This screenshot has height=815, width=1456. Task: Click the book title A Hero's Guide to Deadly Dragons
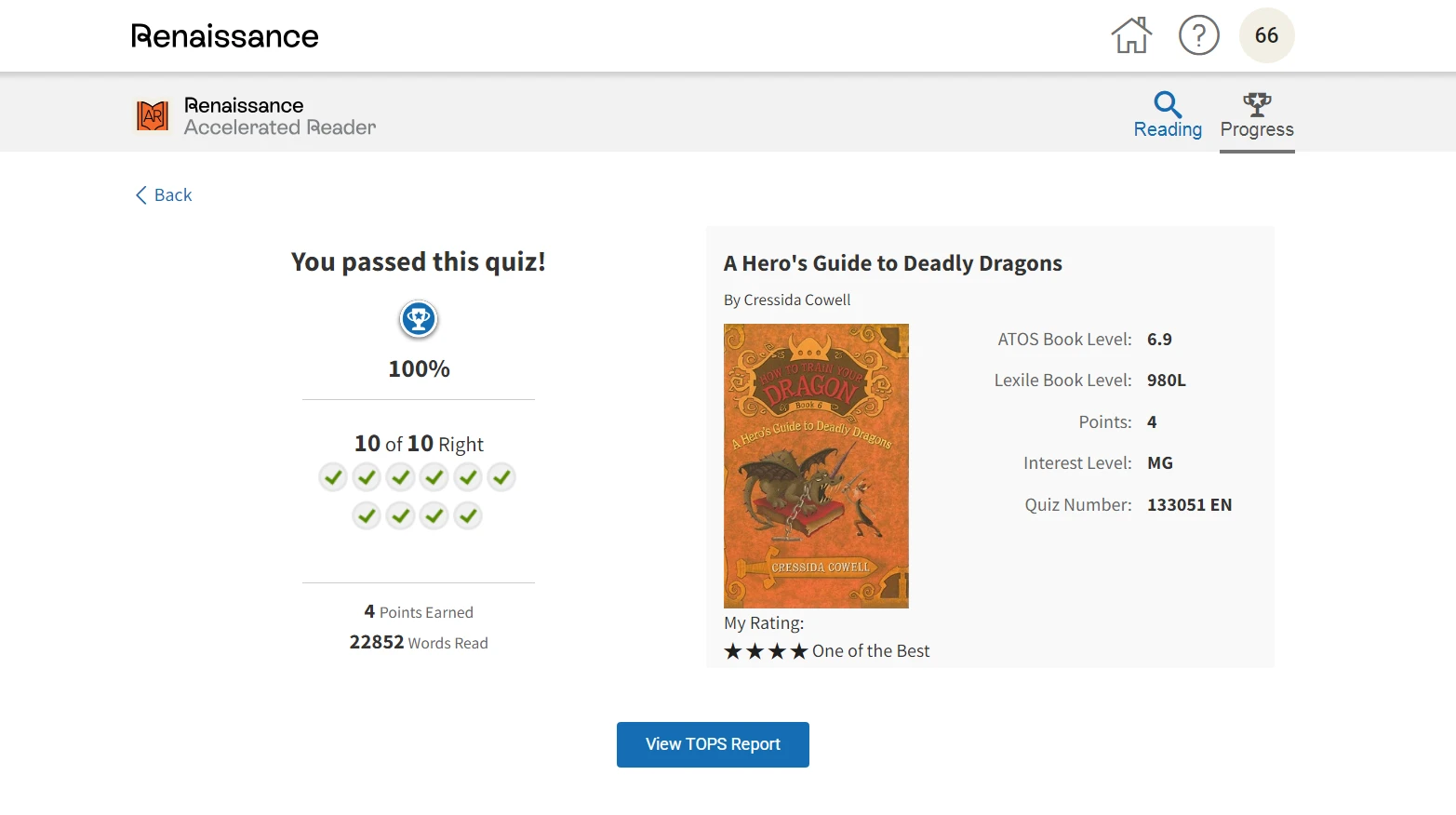click(893, 263)
